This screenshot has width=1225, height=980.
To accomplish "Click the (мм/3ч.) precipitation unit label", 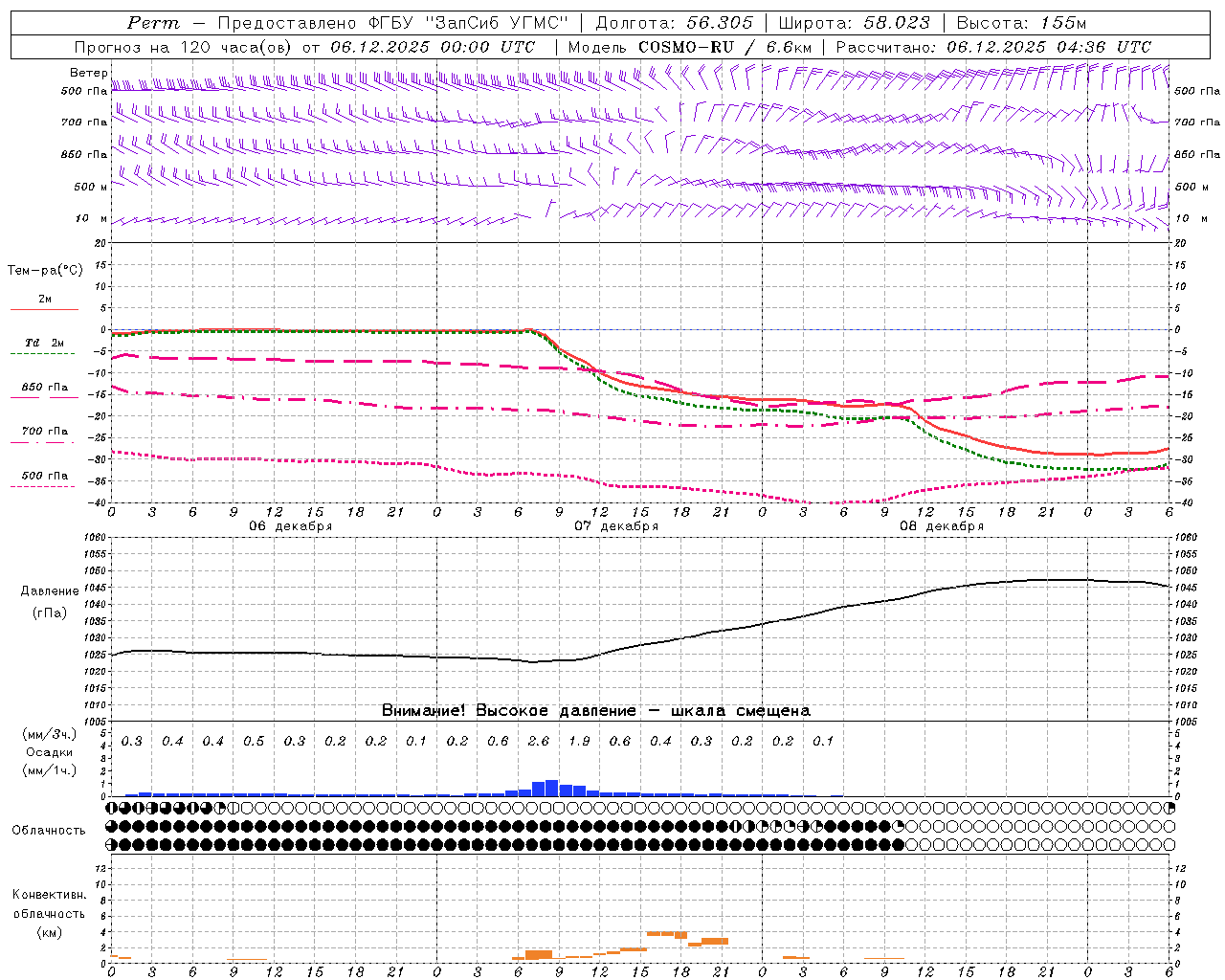I will pyautogui.click(x=50, y=735).
